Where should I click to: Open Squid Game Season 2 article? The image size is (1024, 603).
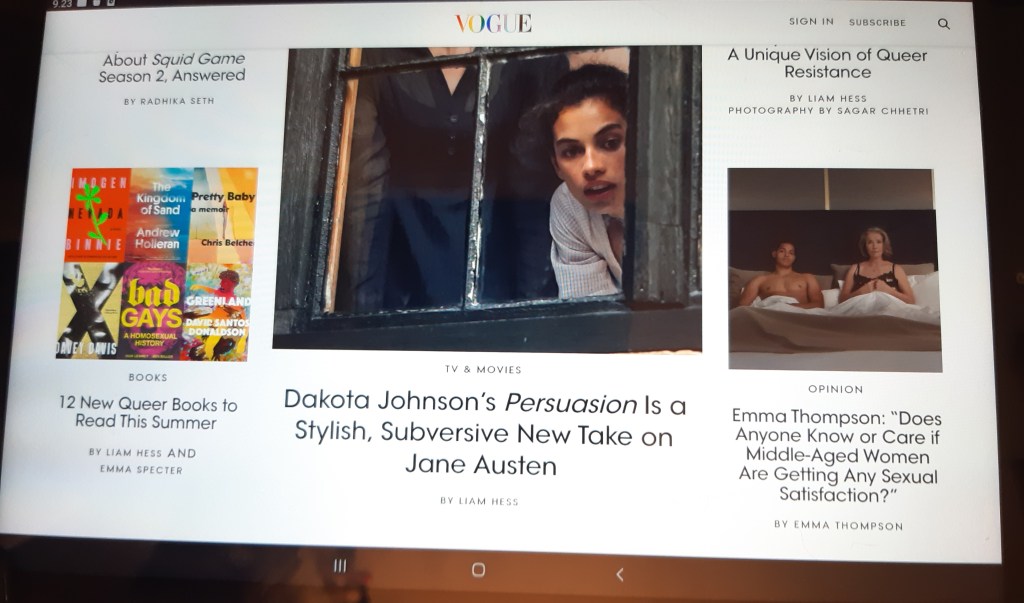point(172,67)
